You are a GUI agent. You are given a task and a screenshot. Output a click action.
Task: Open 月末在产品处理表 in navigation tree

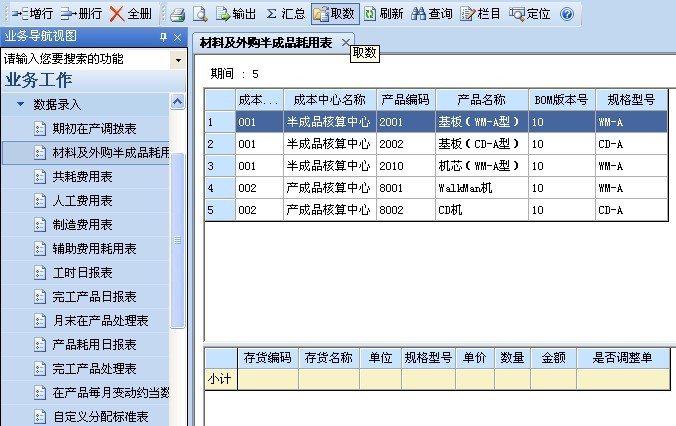(100, 320)
